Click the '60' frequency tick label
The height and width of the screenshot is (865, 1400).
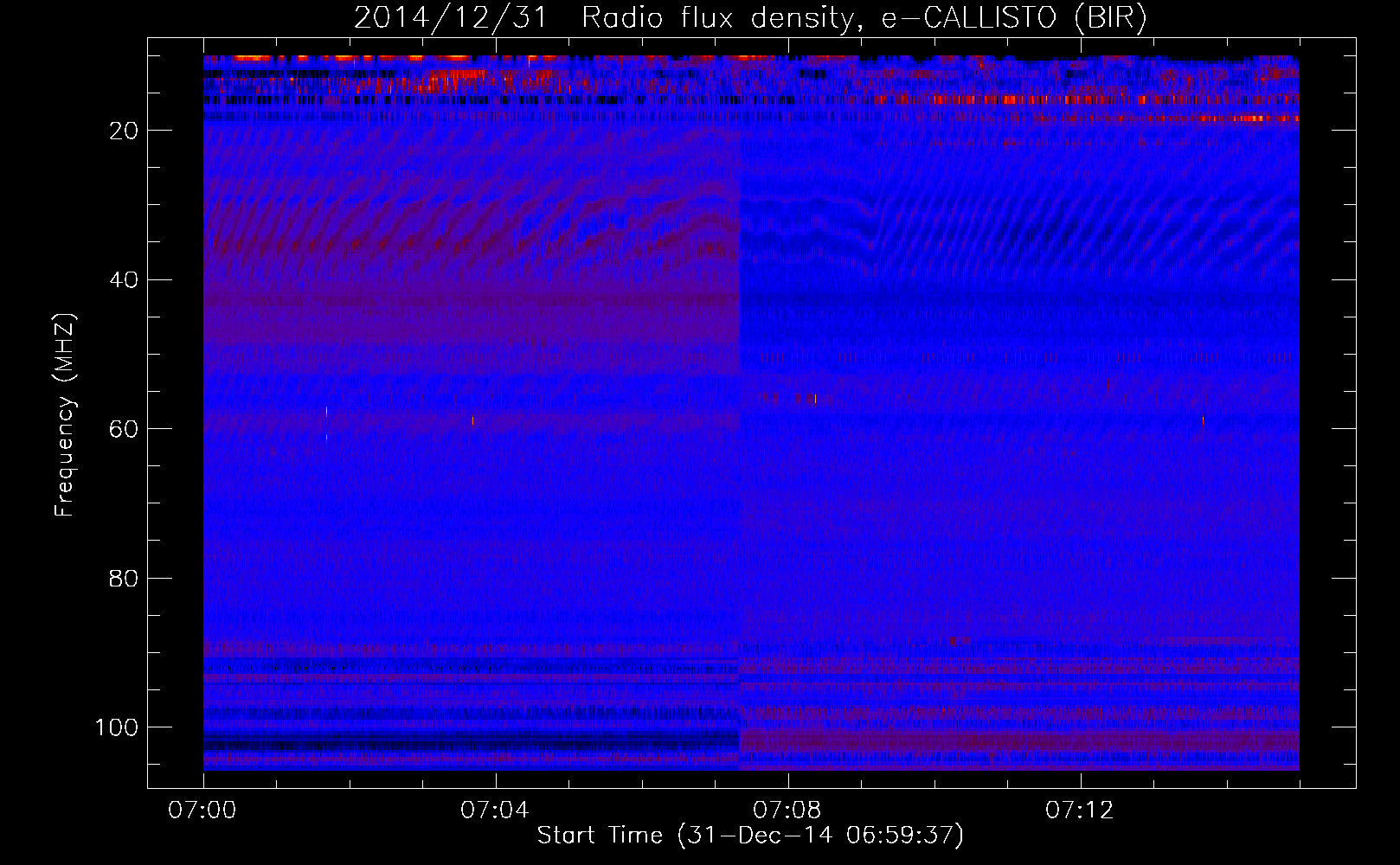124,429
